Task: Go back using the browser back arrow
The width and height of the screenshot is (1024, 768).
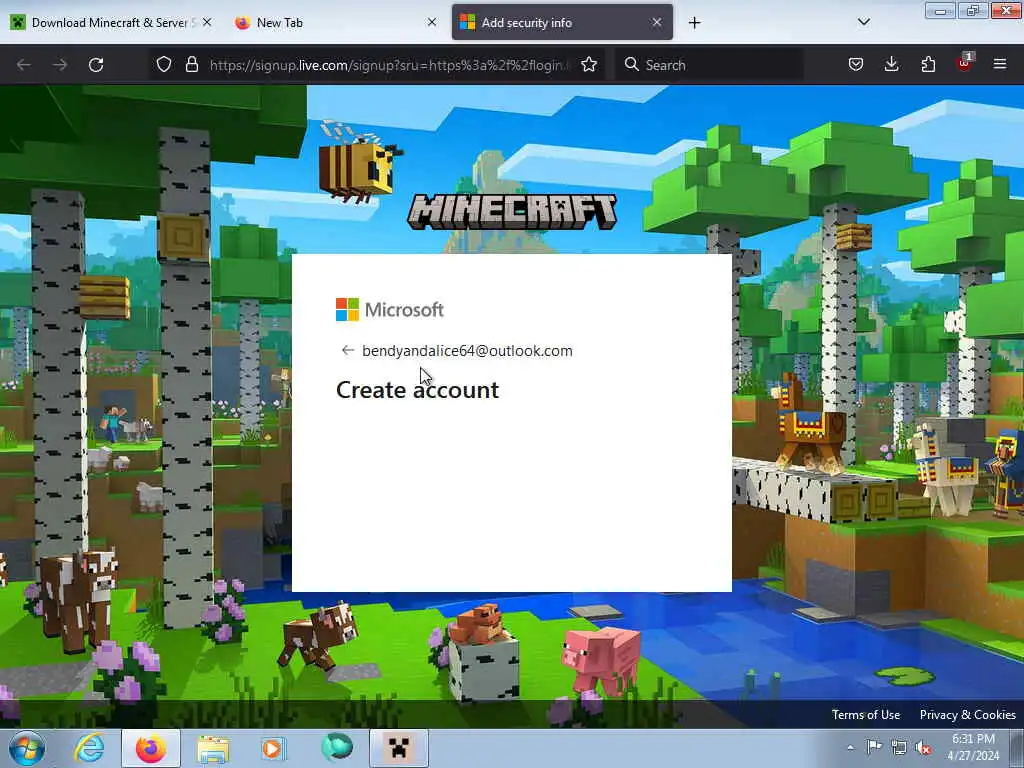Action: tap(24, 65)
